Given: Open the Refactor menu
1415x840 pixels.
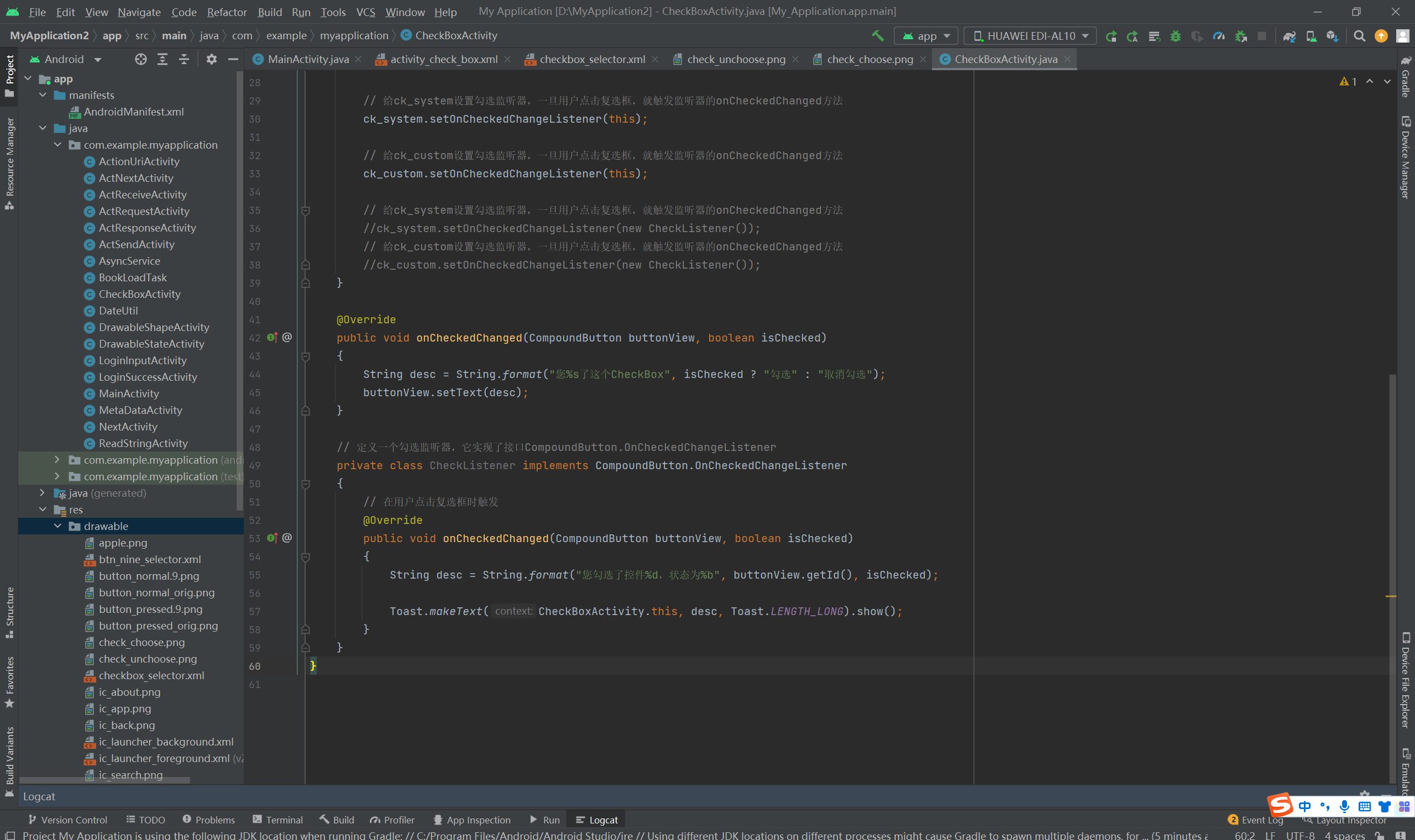Looking at the screenshot, I should point(227,12).
